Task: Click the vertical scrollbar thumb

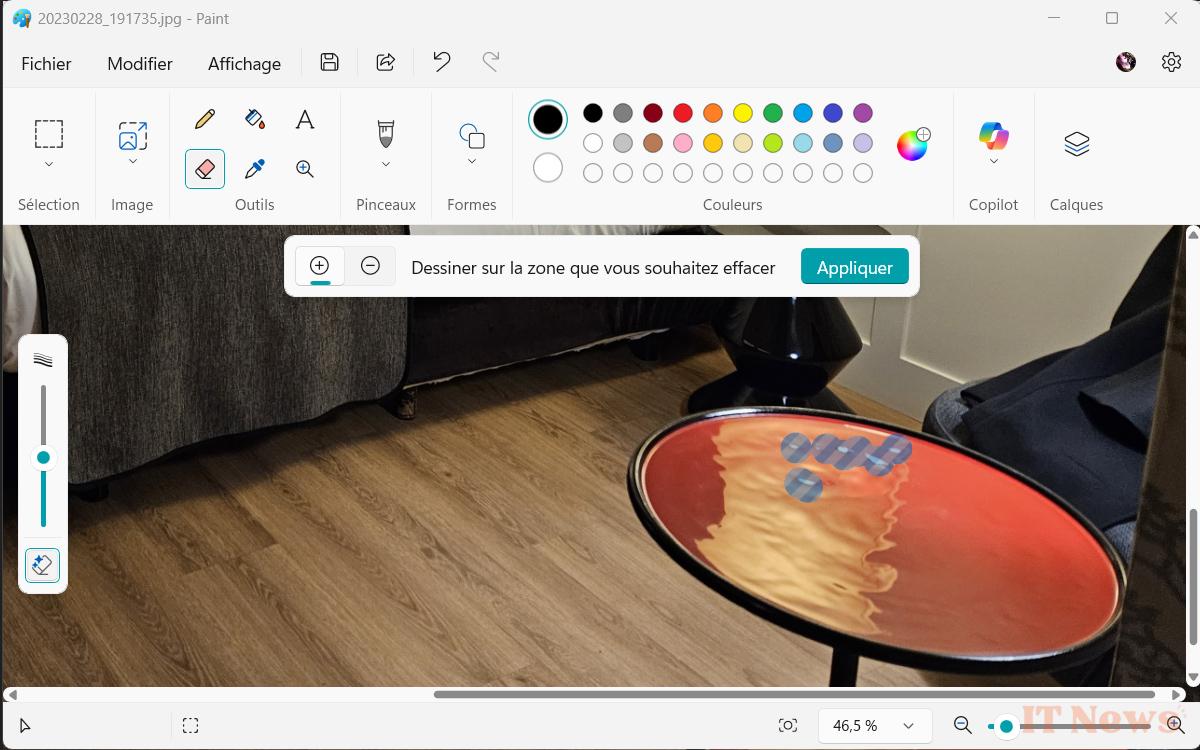Action: (x=1191, y=577)
